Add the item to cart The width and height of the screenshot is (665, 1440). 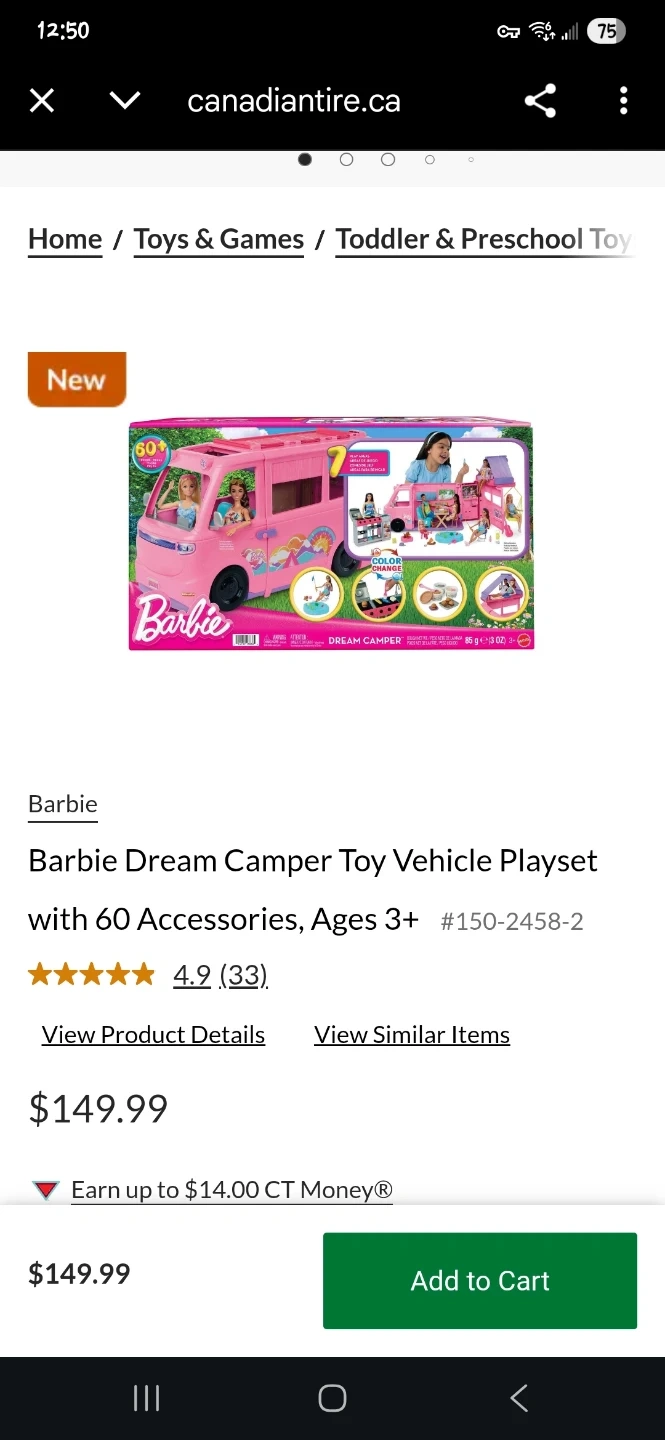[480, 1281]
